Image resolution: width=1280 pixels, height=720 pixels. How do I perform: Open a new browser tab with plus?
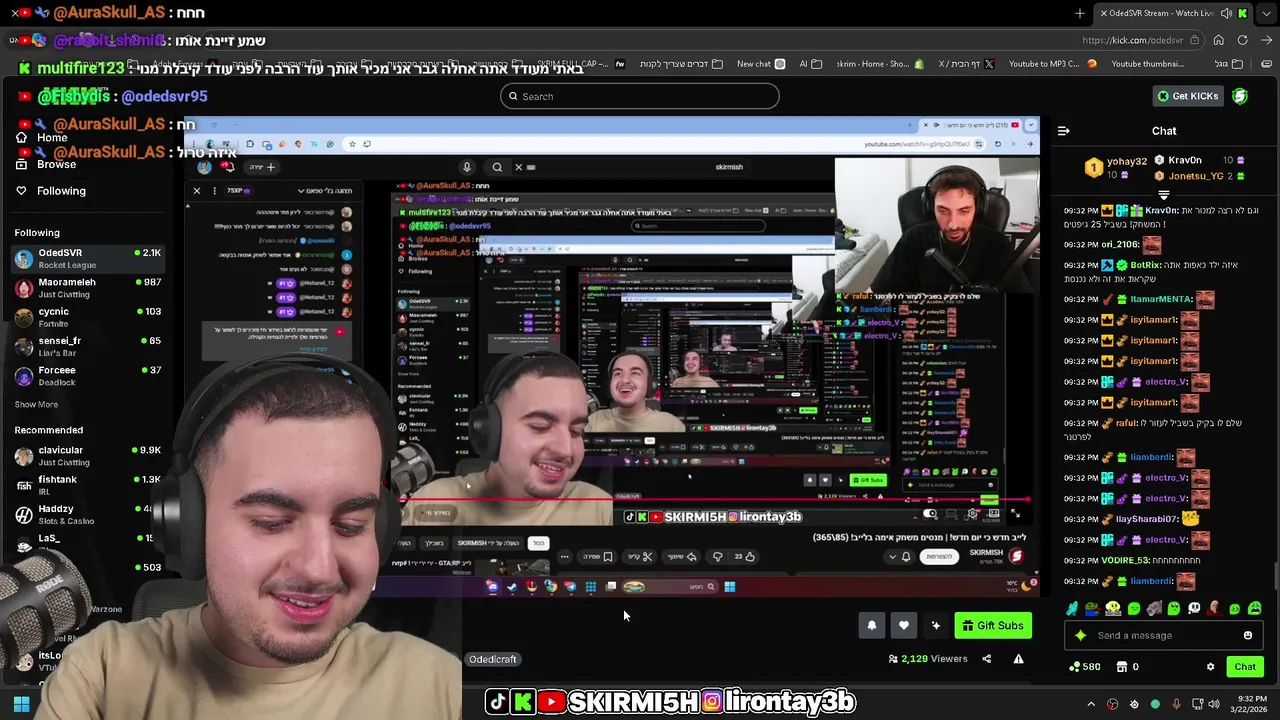click(x=1080, y=13)
